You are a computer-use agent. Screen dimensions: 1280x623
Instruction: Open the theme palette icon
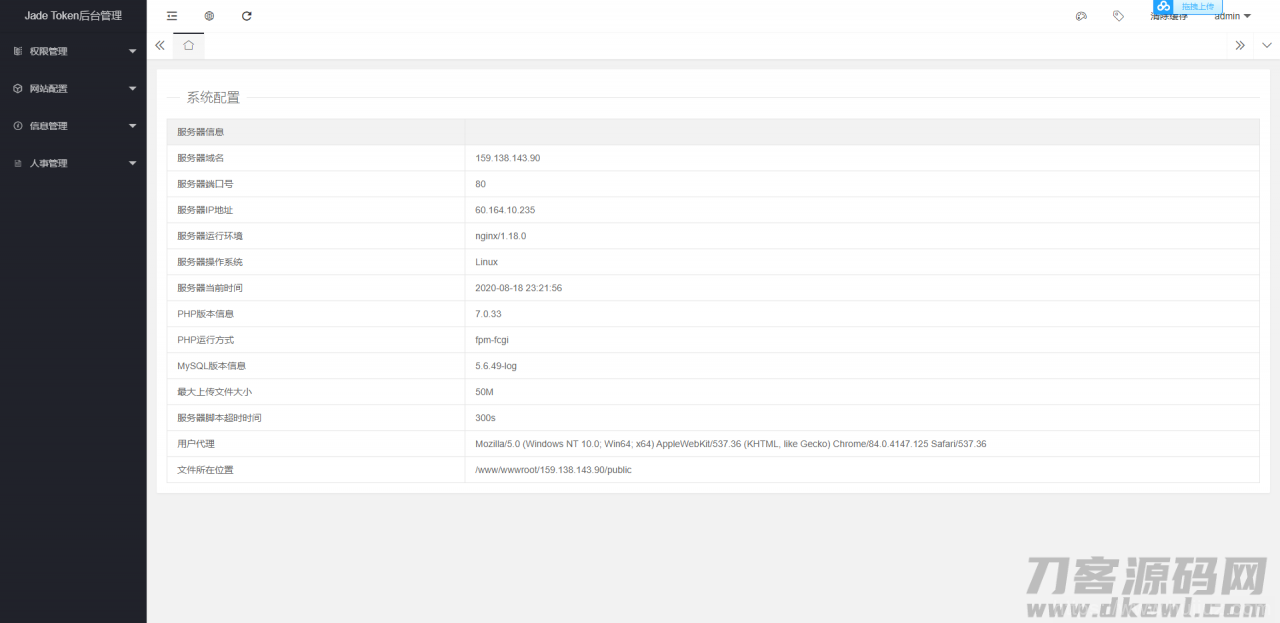click(1081, 16)
